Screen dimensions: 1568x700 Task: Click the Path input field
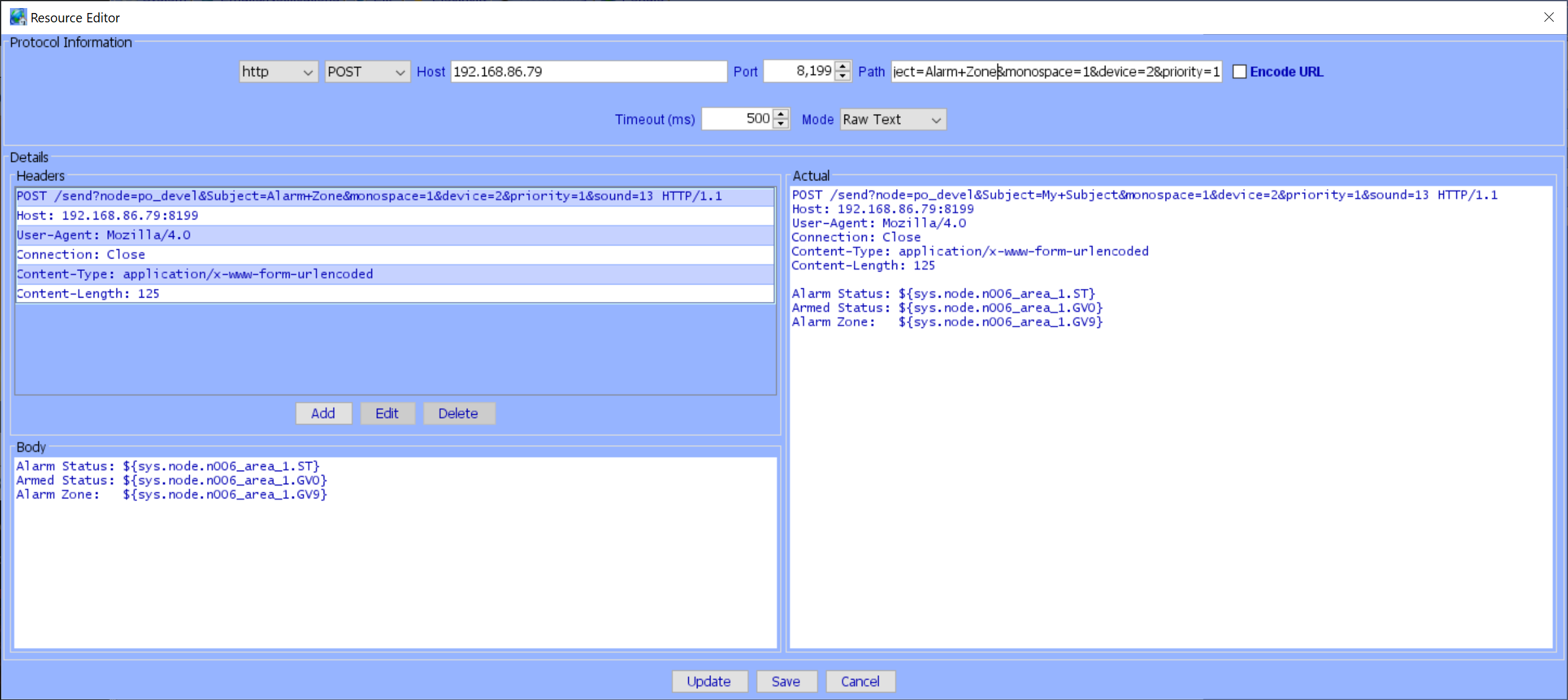1054,71
